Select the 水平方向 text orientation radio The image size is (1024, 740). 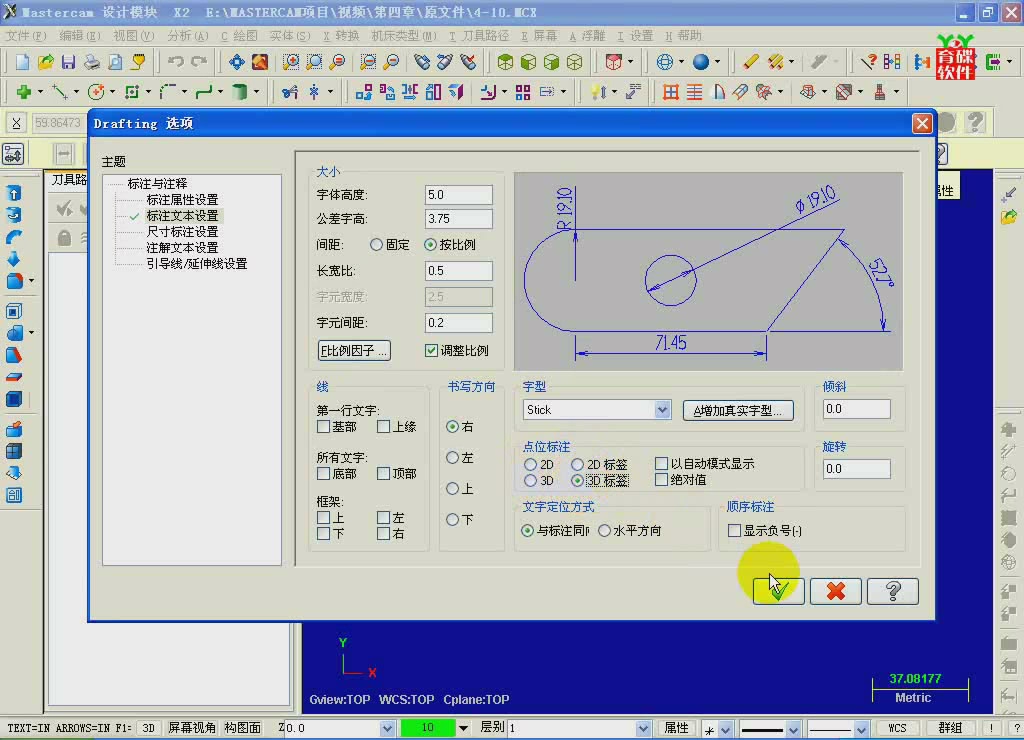point(604,531)
